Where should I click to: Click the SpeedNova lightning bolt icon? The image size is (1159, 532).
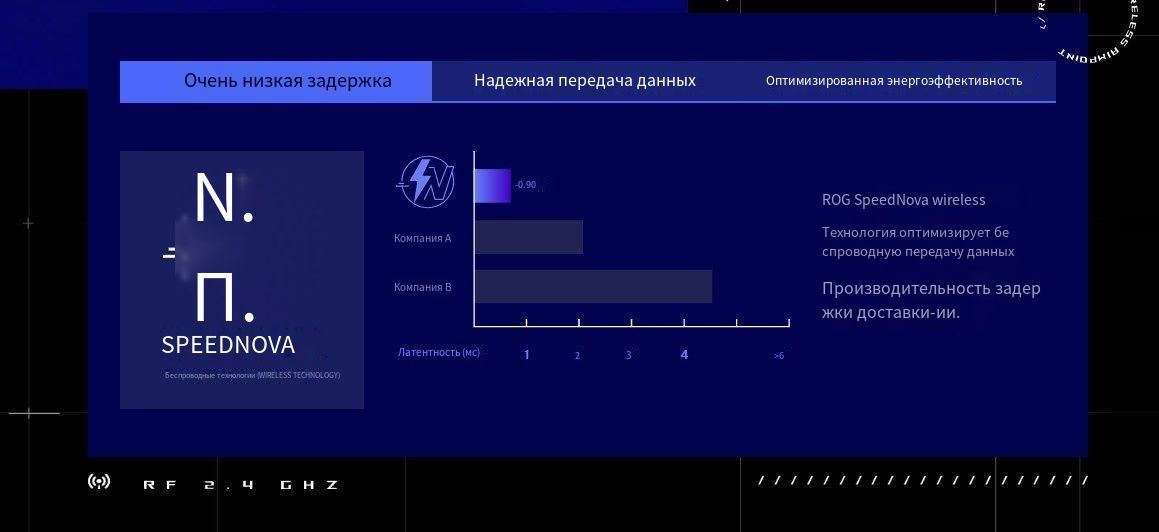427,183
